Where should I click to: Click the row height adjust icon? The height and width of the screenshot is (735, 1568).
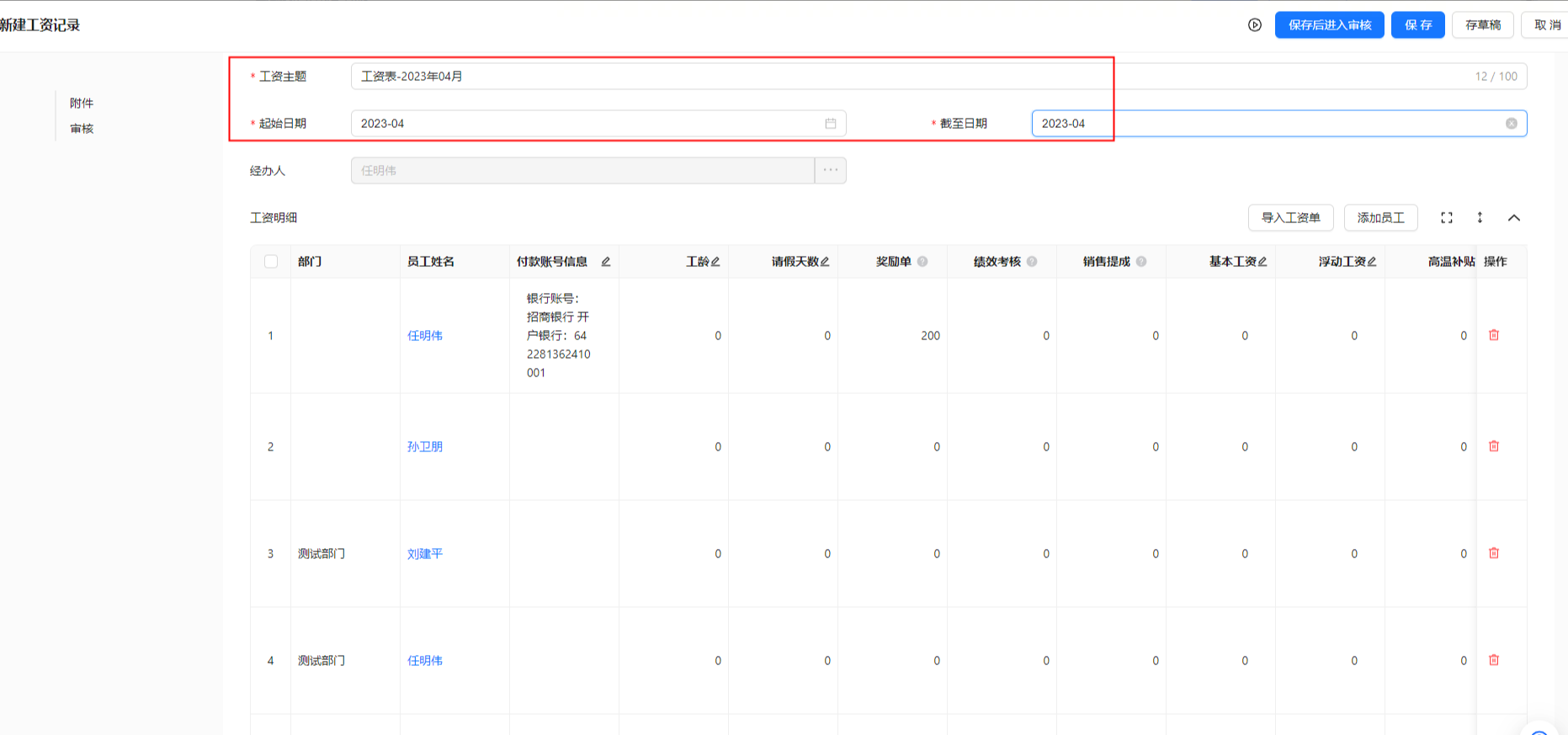pyautogui.click(x=1480, y=218)
